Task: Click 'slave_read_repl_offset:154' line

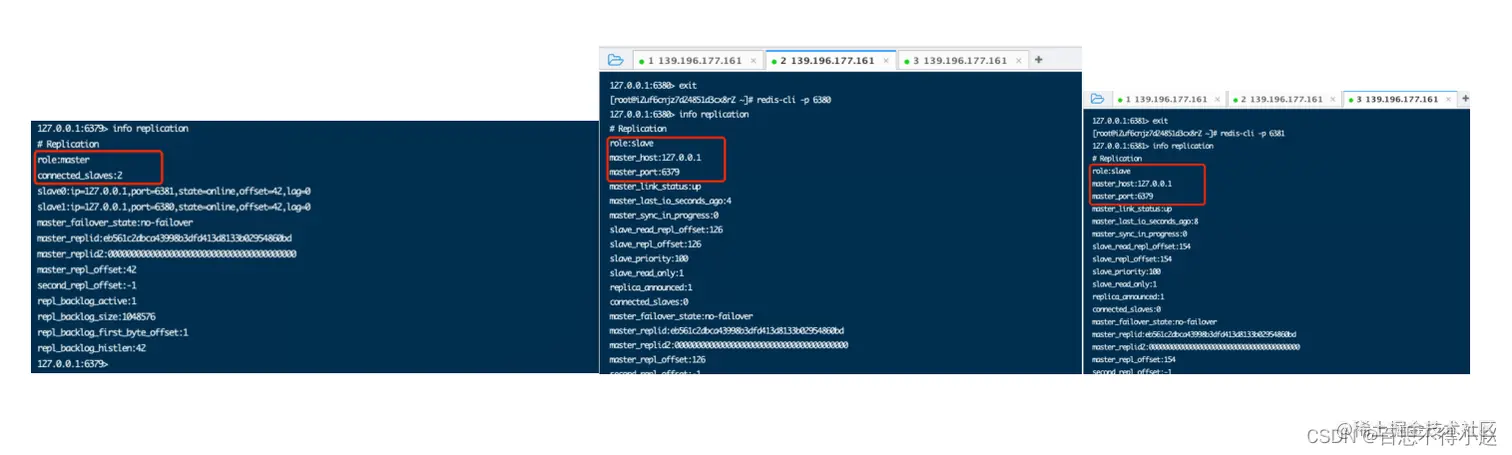Action: pyautogui.click(x=1141, y=246)
